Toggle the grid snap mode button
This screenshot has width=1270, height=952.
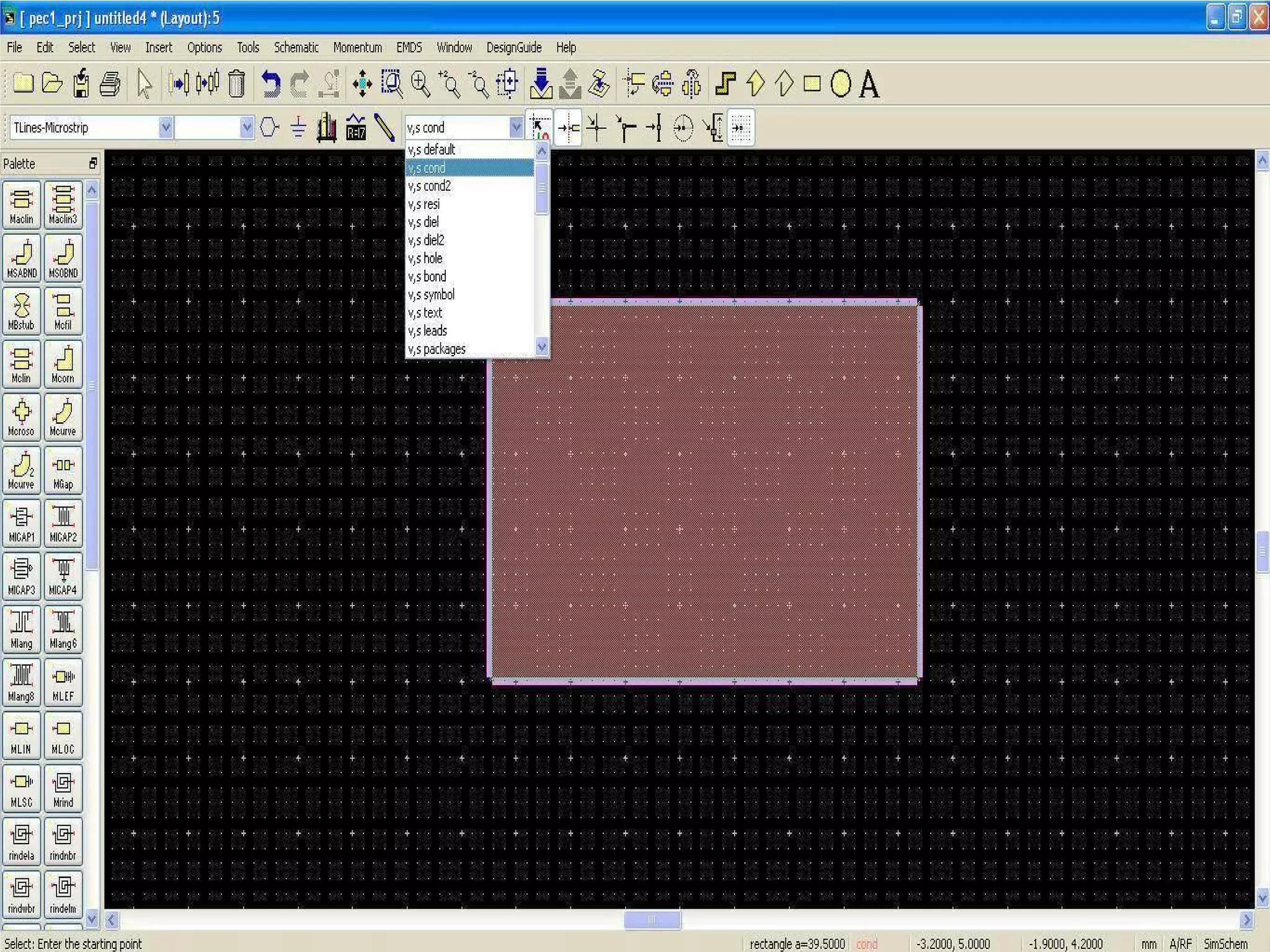741,128
